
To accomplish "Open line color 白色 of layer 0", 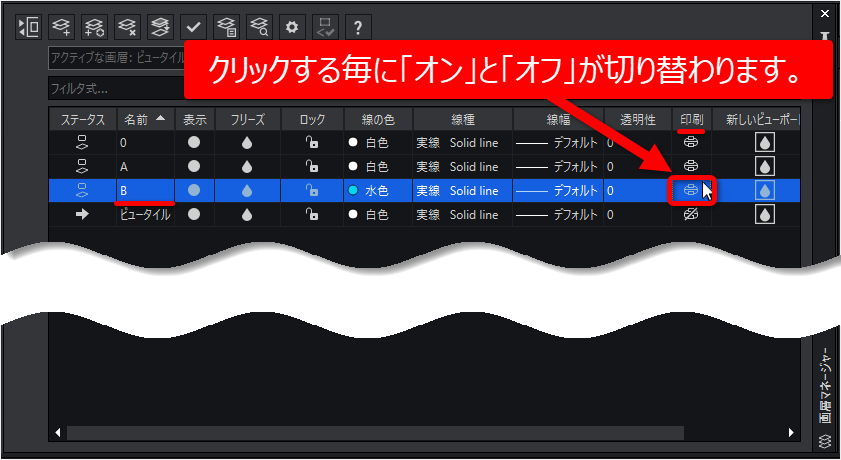I will [368, 143].
